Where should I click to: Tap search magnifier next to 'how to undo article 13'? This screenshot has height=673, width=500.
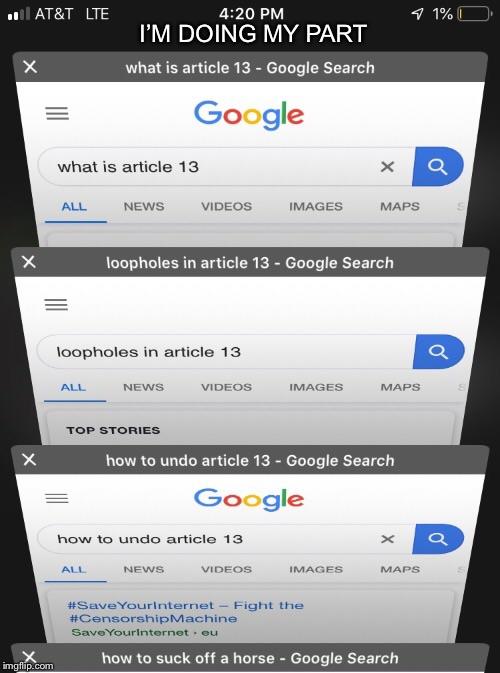tap(438, 539)
